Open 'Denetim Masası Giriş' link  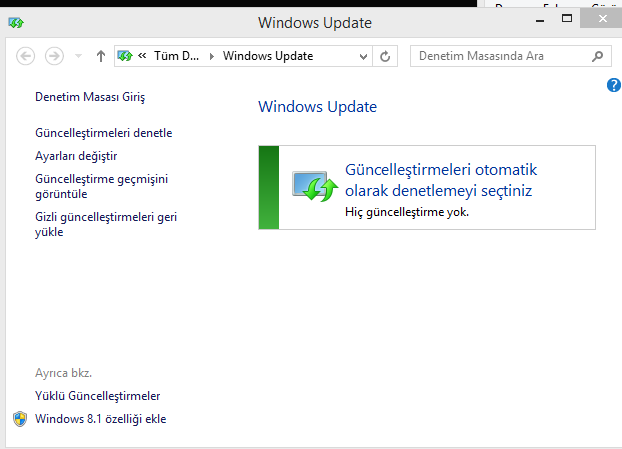90,97
